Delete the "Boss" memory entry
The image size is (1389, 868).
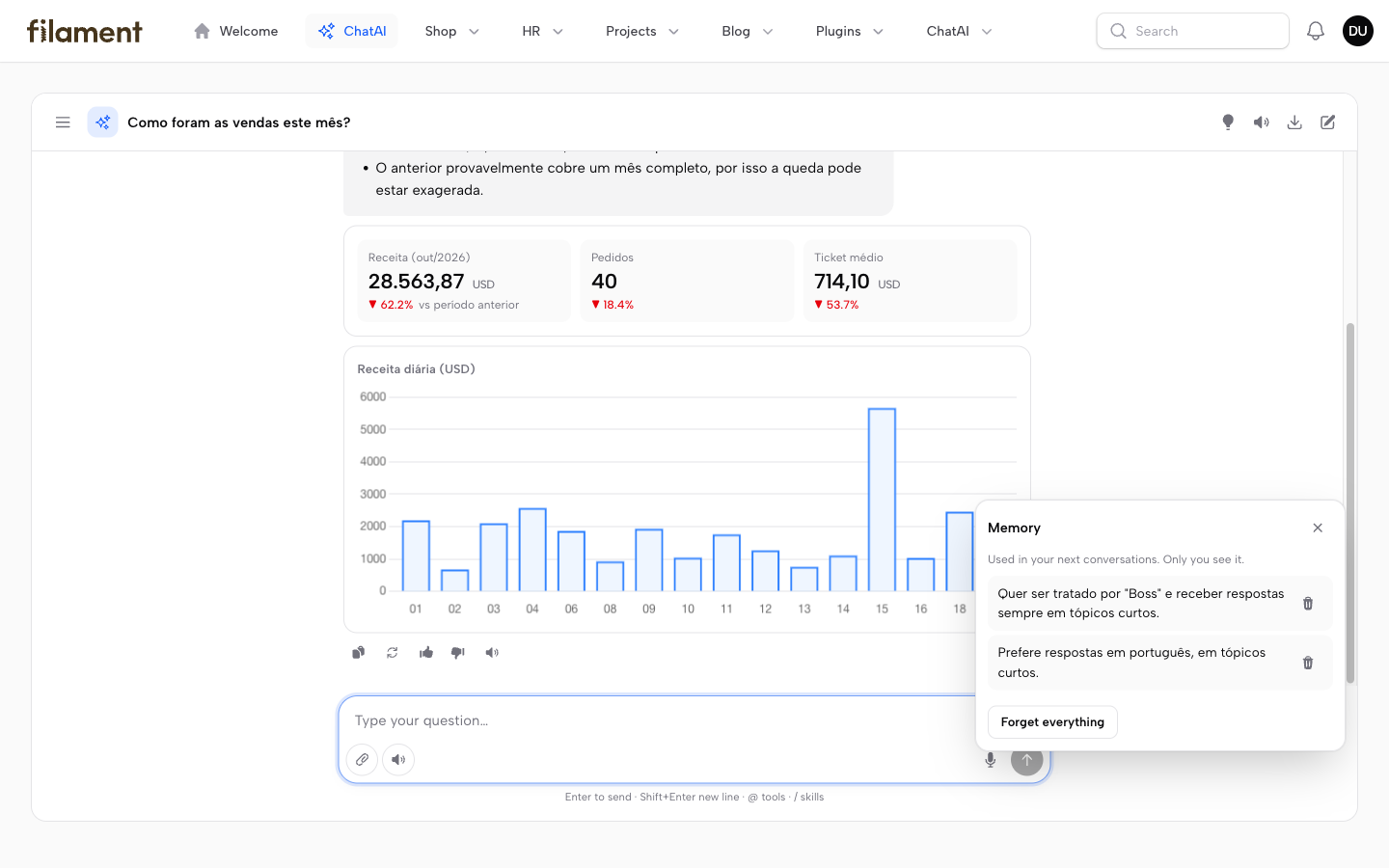click(1308, 604)
